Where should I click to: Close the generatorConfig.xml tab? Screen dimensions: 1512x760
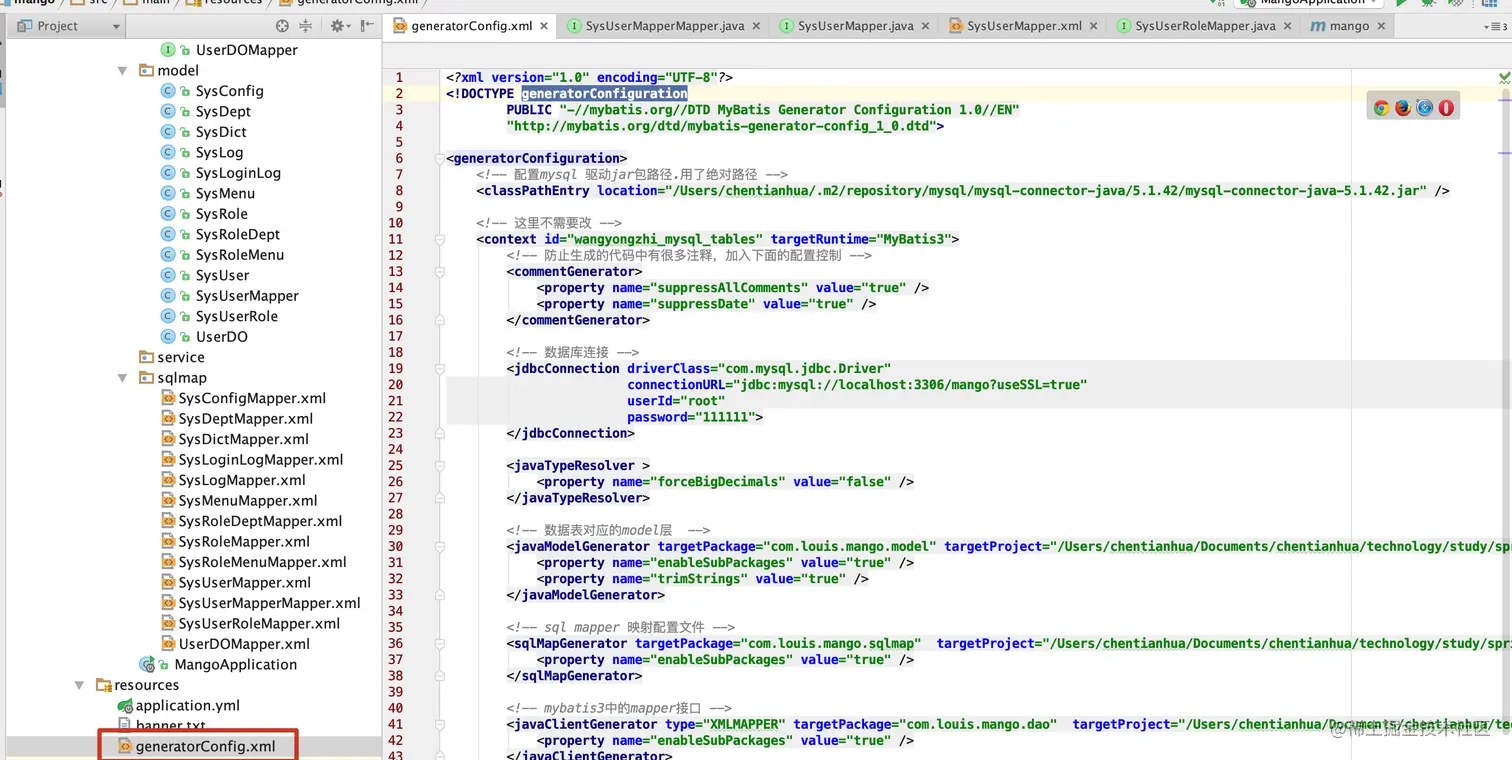[545, 26]
